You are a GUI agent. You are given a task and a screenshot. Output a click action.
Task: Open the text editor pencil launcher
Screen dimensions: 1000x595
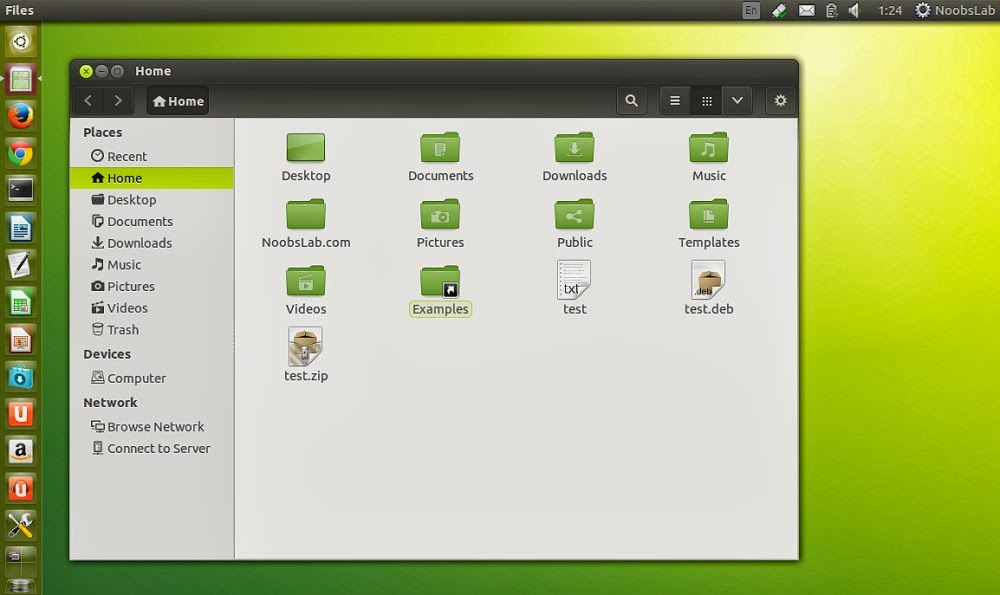(x=20, y=265)
